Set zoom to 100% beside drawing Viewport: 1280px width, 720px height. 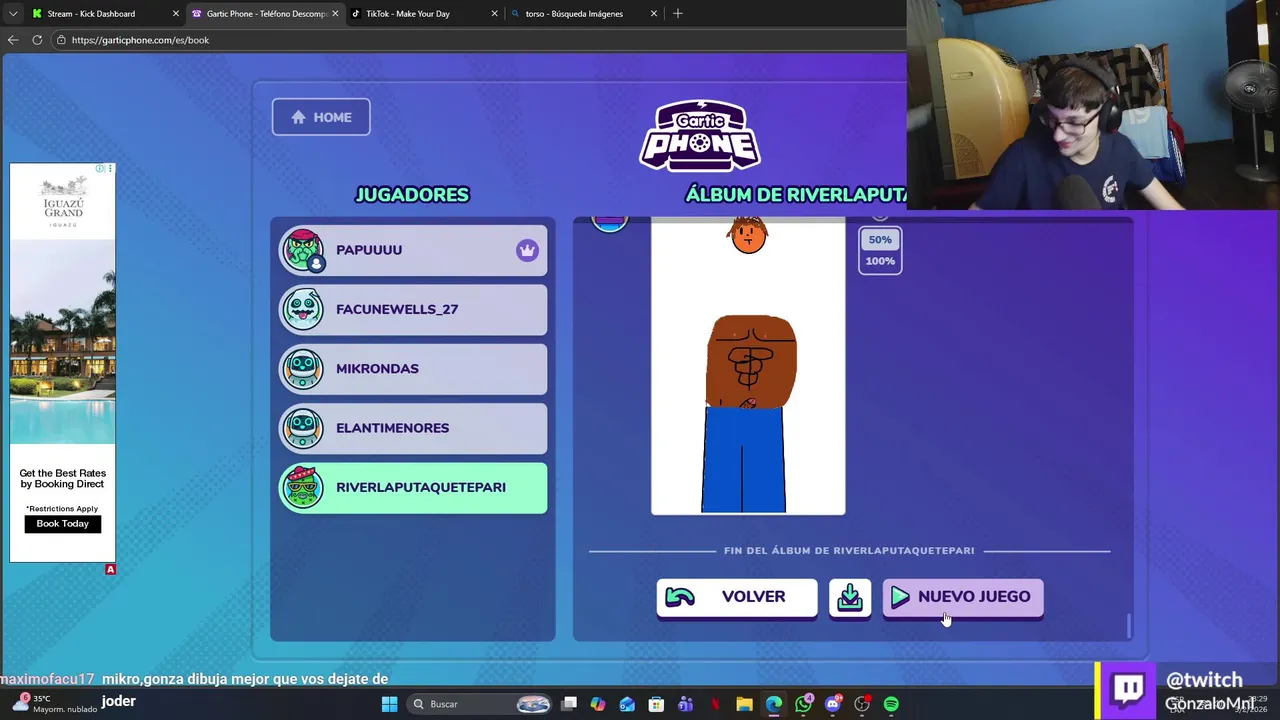pyautogui.click(x=880, y=261)
